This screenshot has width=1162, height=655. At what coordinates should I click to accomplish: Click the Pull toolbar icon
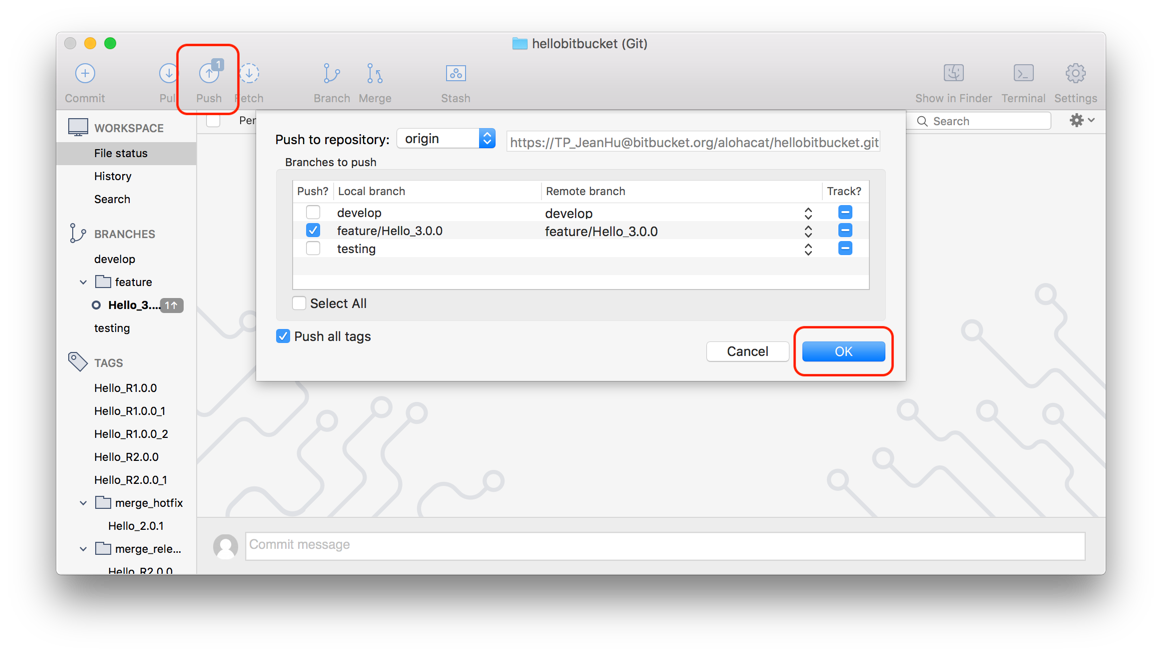[x=168, y=73]
